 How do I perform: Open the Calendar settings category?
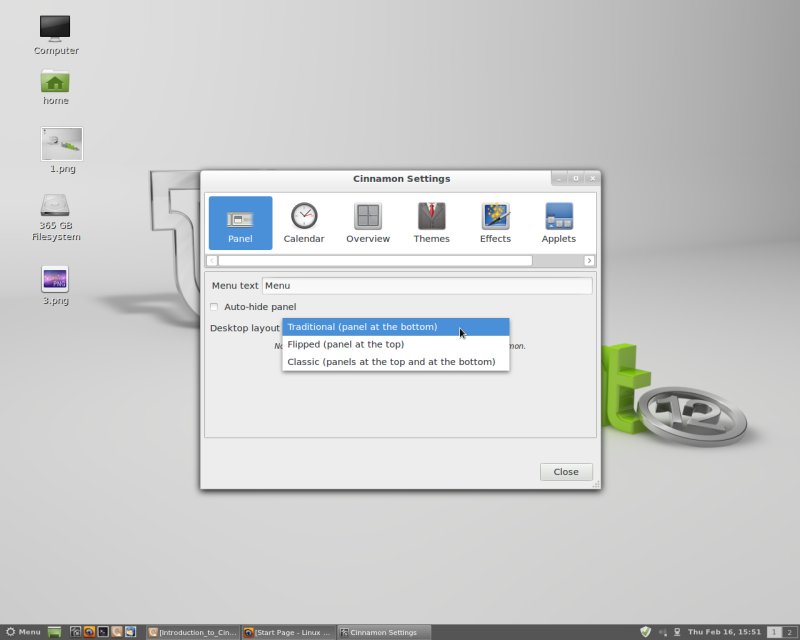pos(304,223)
